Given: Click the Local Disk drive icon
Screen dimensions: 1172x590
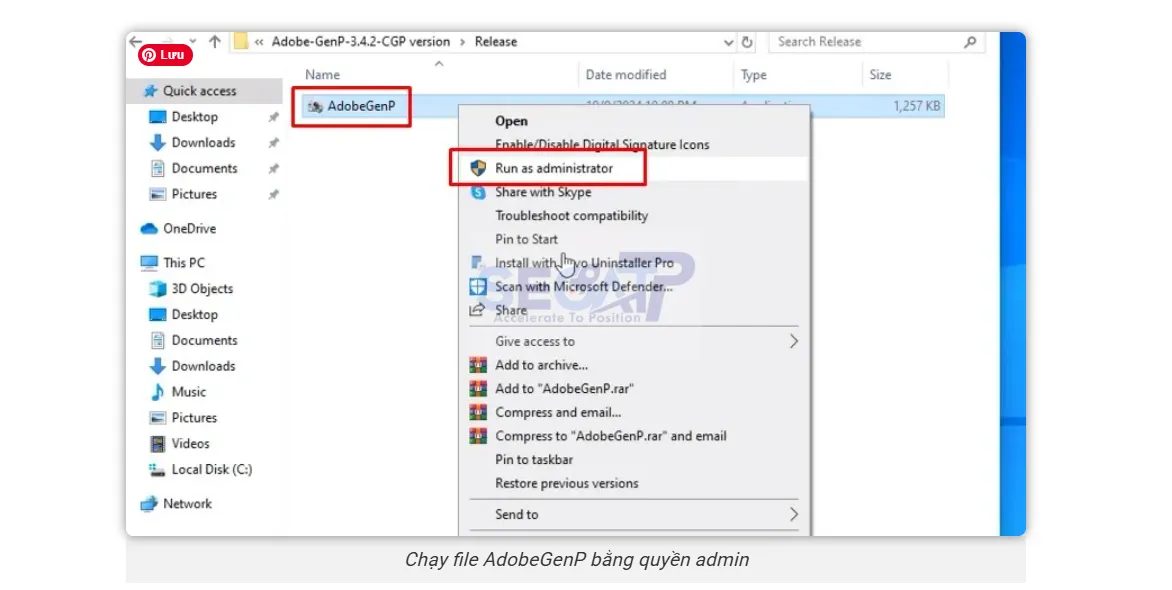Looking at the screenshot, I should (x=157, y=470).
